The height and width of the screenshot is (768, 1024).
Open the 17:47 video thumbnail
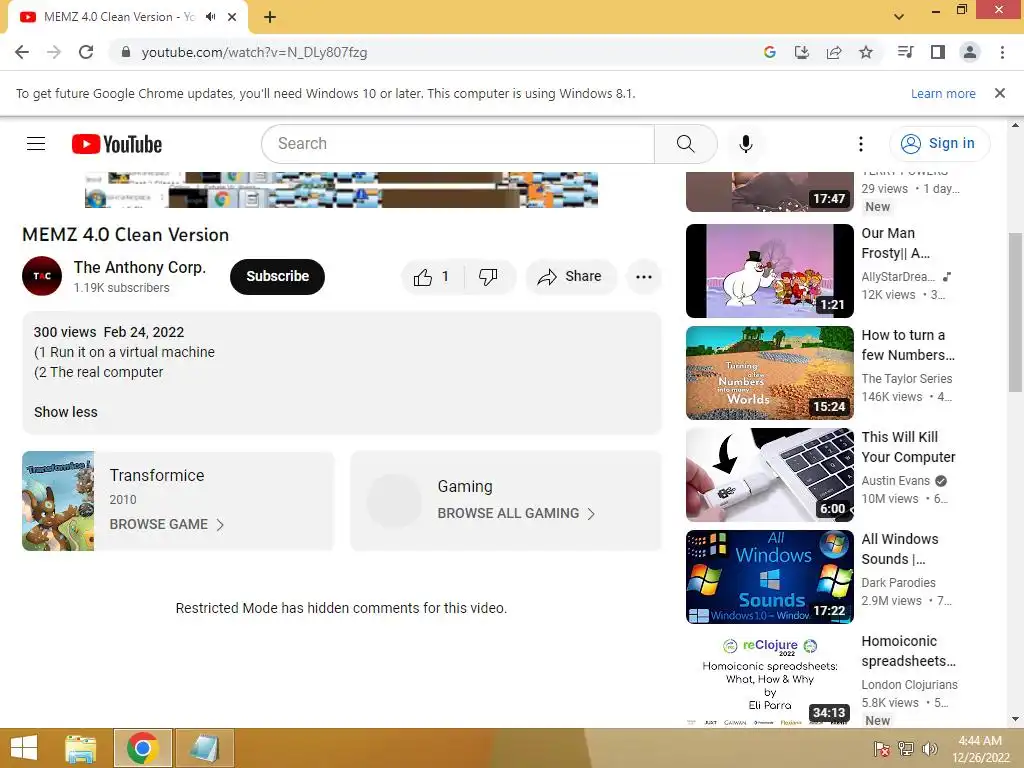pos(769,191)
